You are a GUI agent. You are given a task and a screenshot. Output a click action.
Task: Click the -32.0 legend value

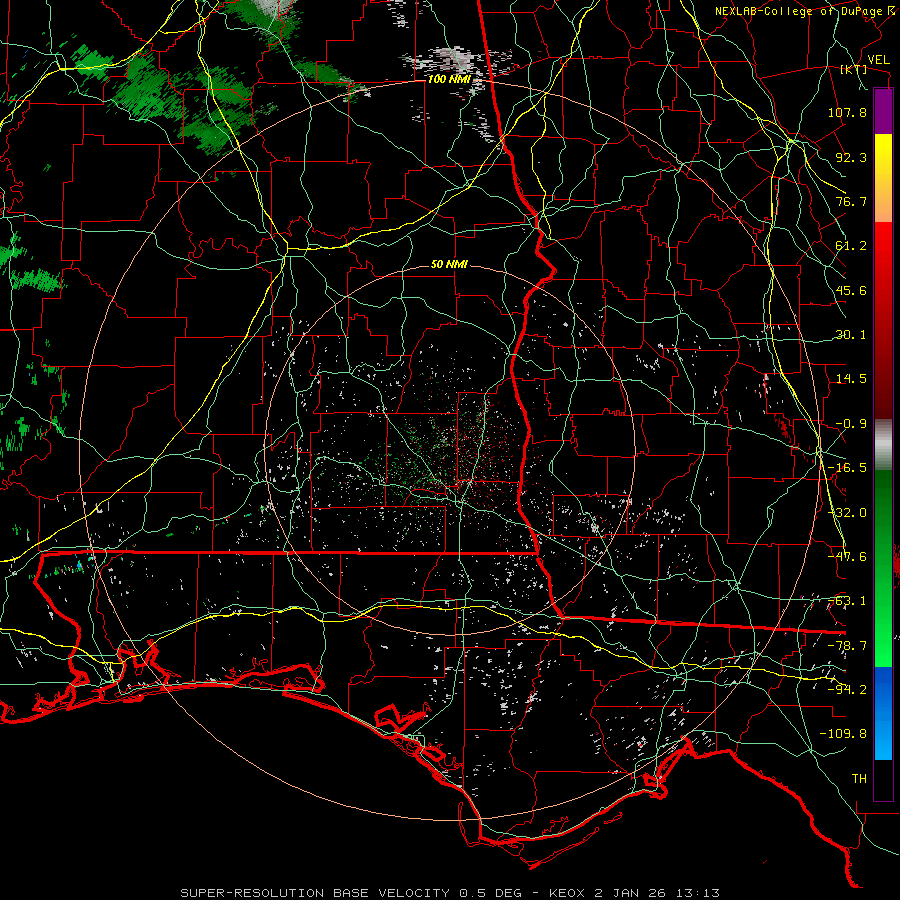click(x=847, y=513)
